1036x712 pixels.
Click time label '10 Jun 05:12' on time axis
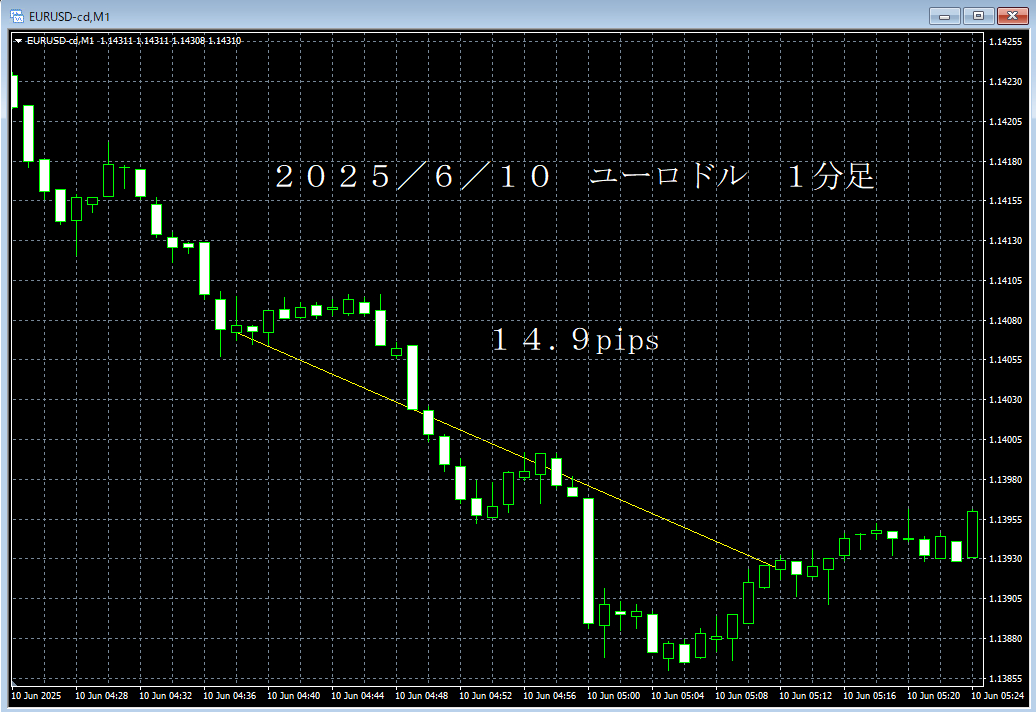(805, 695)
